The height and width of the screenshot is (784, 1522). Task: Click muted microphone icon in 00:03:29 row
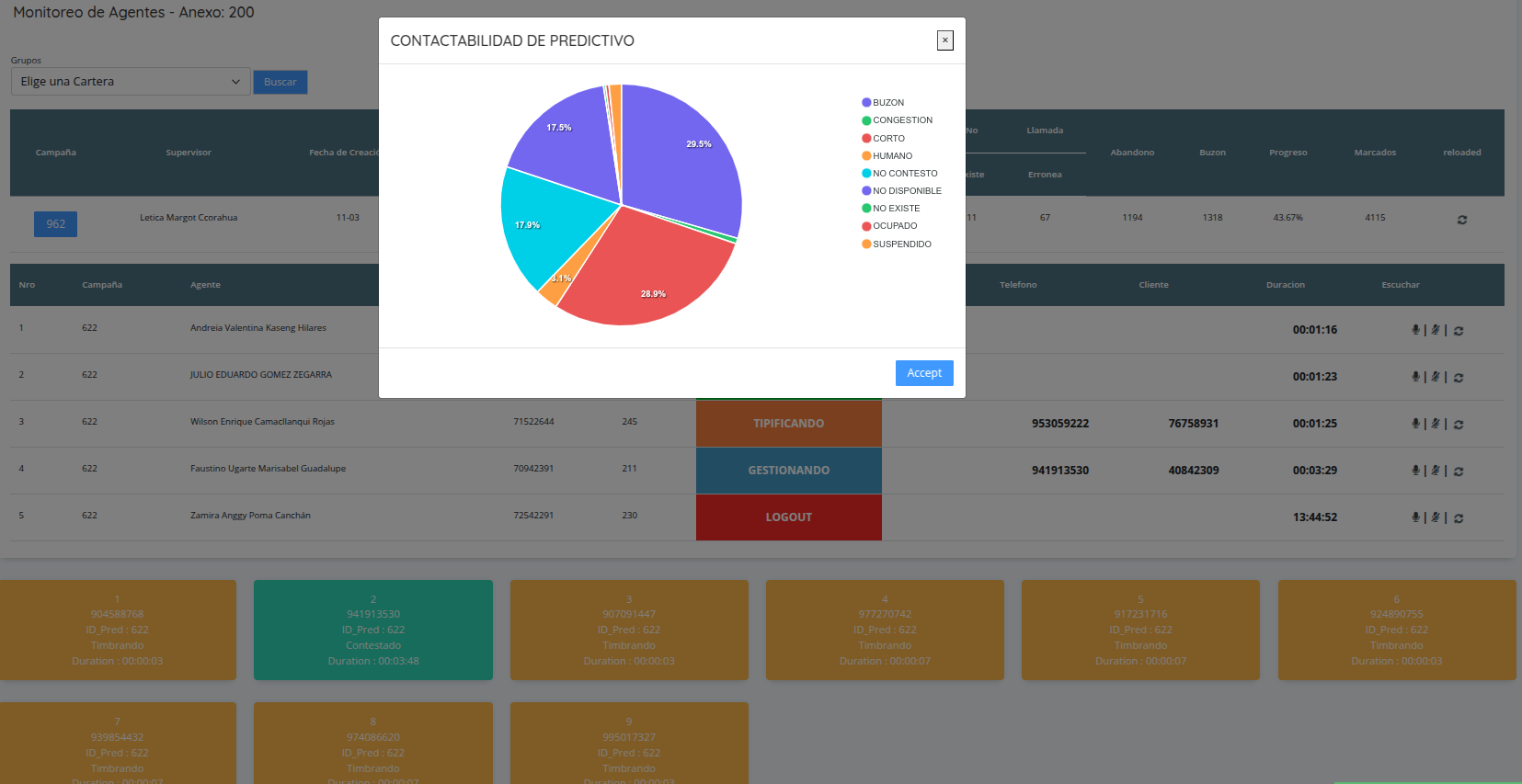1435,471
